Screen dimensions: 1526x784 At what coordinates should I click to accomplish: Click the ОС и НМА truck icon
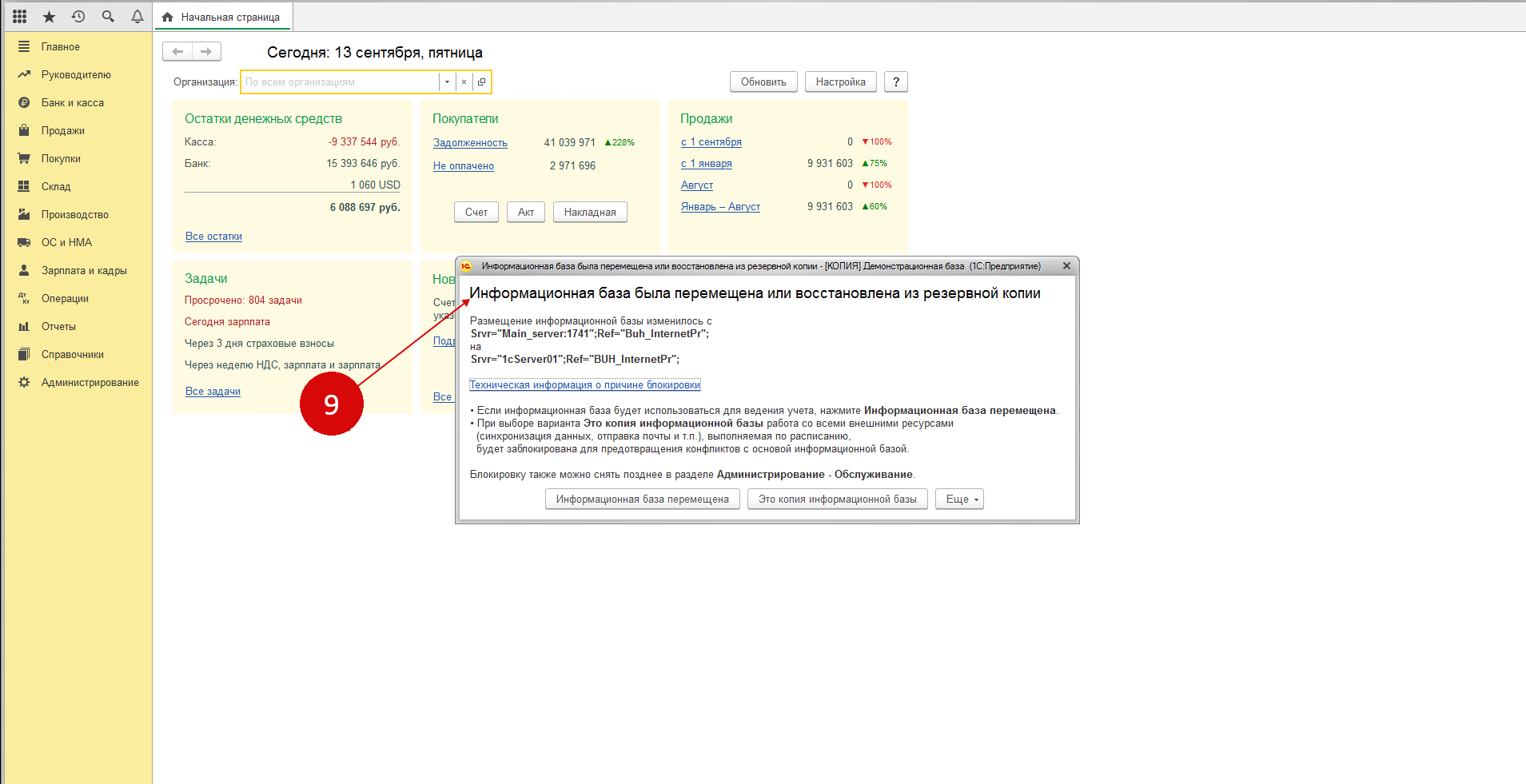24,242
